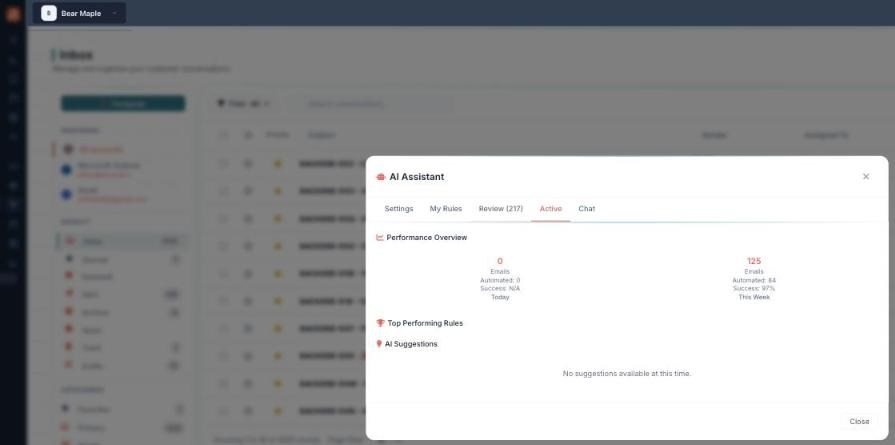Switch to the Settings tab
The height and width of the screenshot is (445, 895).
pos(399,209)
